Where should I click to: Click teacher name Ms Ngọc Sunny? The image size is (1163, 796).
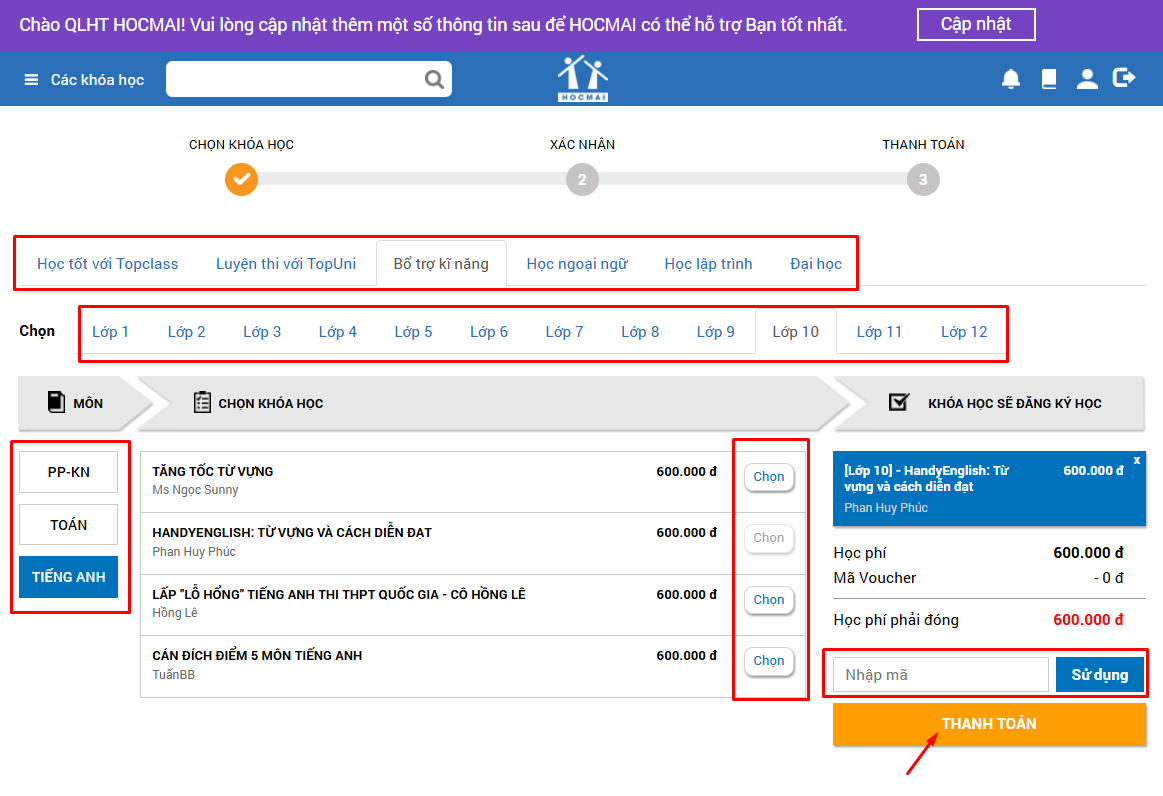[x=195, y=490]
